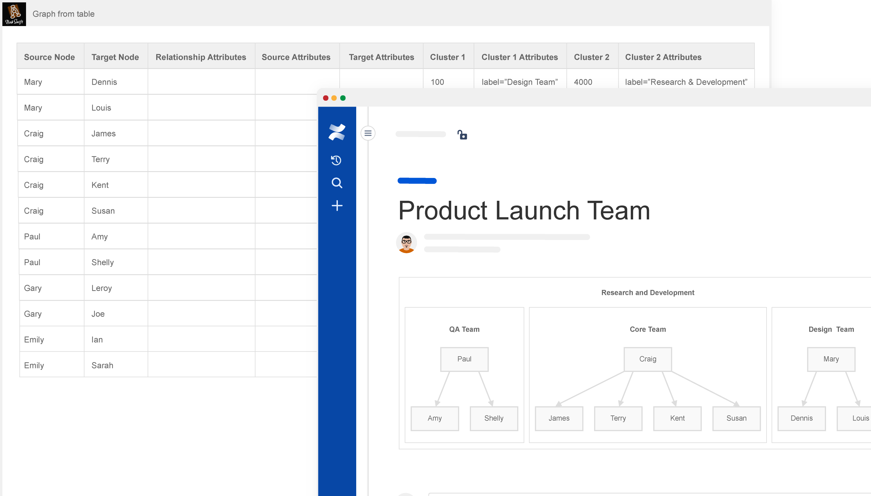Click table cell containing Leroy
Image resolution: width=871 pixels, height=496 pixels.
tap(115, 288)
